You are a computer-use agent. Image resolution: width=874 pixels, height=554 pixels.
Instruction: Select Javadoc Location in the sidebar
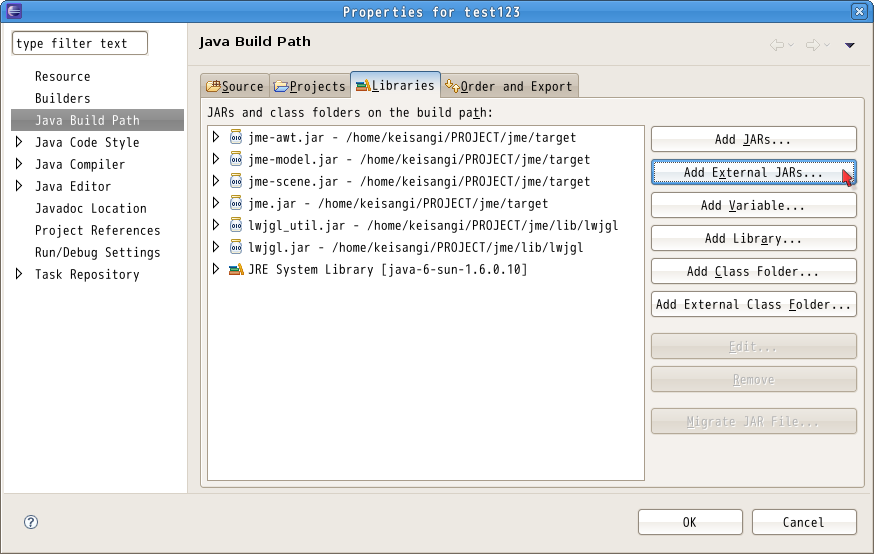coord(90,208)
